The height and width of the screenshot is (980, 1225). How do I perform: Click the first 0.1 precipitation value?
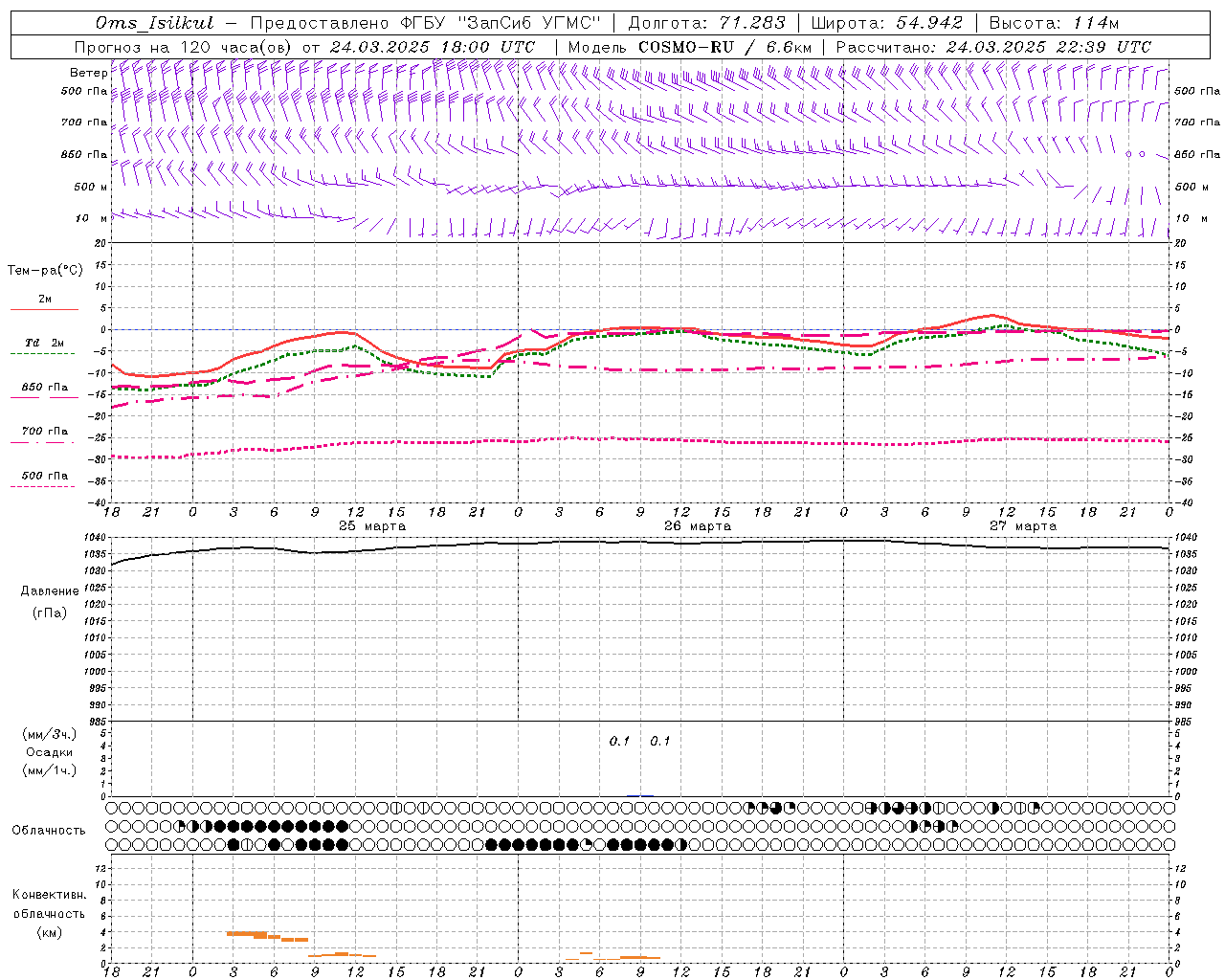pyautogui.click(x=619, y=742)
